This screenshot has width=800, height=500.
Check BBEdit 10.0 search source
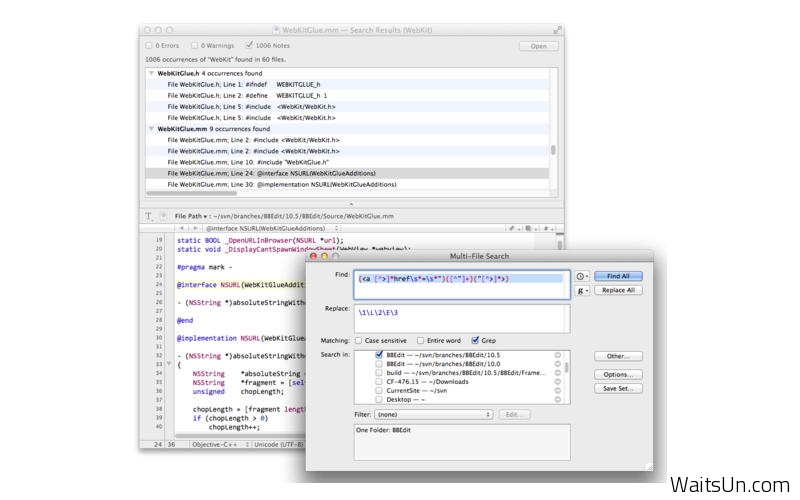pos(379,364)
